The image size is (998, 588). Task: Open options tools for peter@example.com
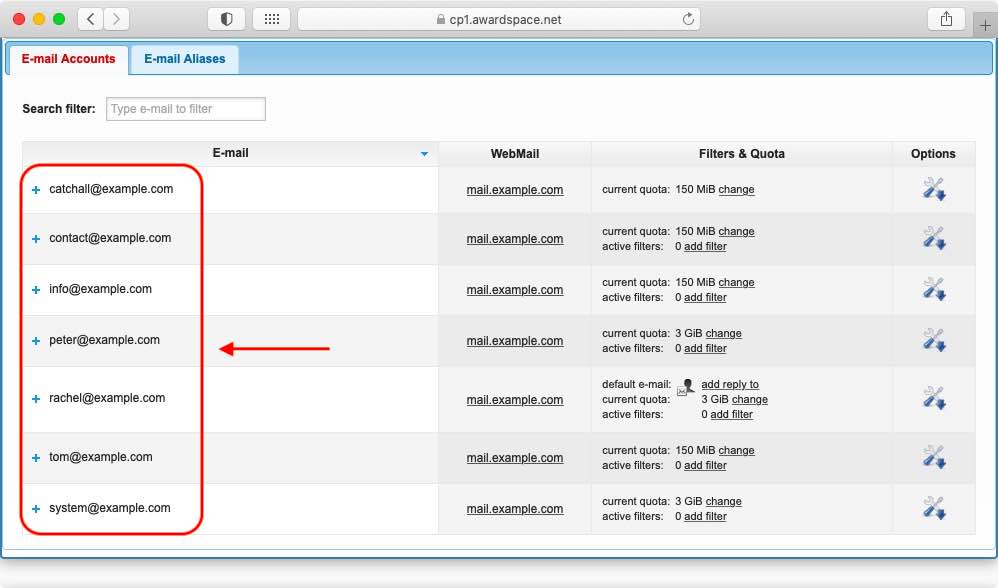click(932, 340)
